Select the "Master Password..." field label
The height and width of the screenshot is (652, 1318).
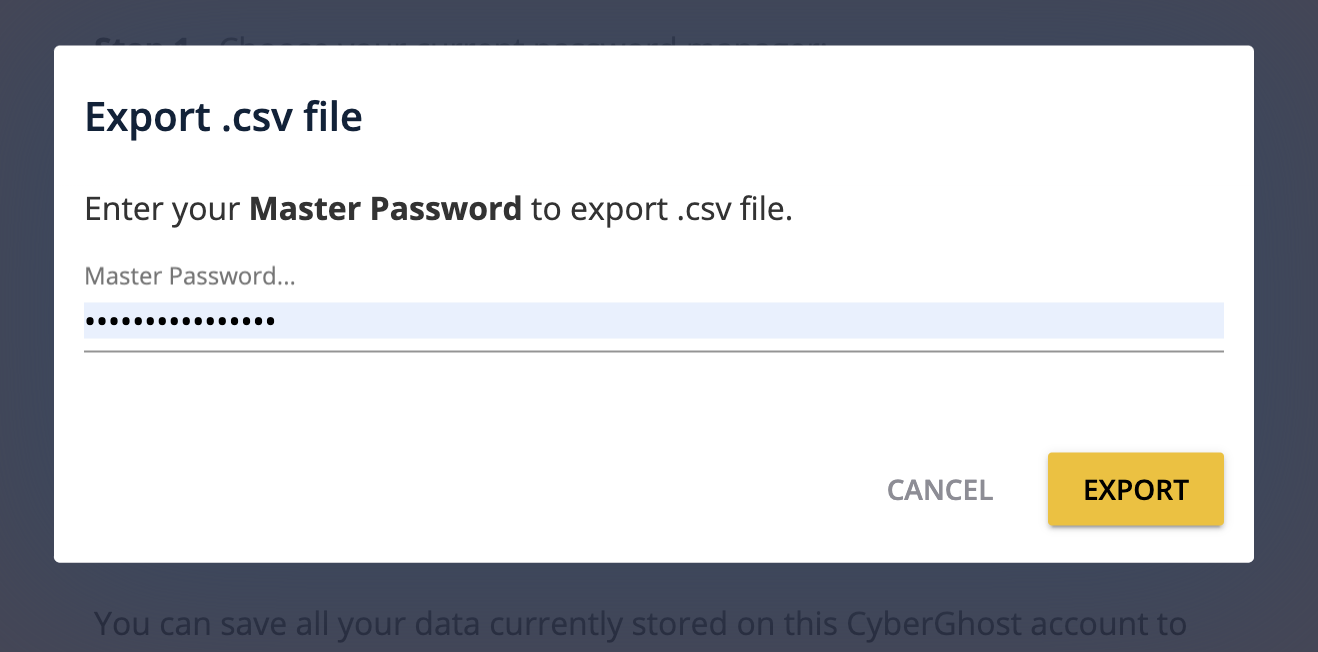pyautogui.click(x=190, y=277)
